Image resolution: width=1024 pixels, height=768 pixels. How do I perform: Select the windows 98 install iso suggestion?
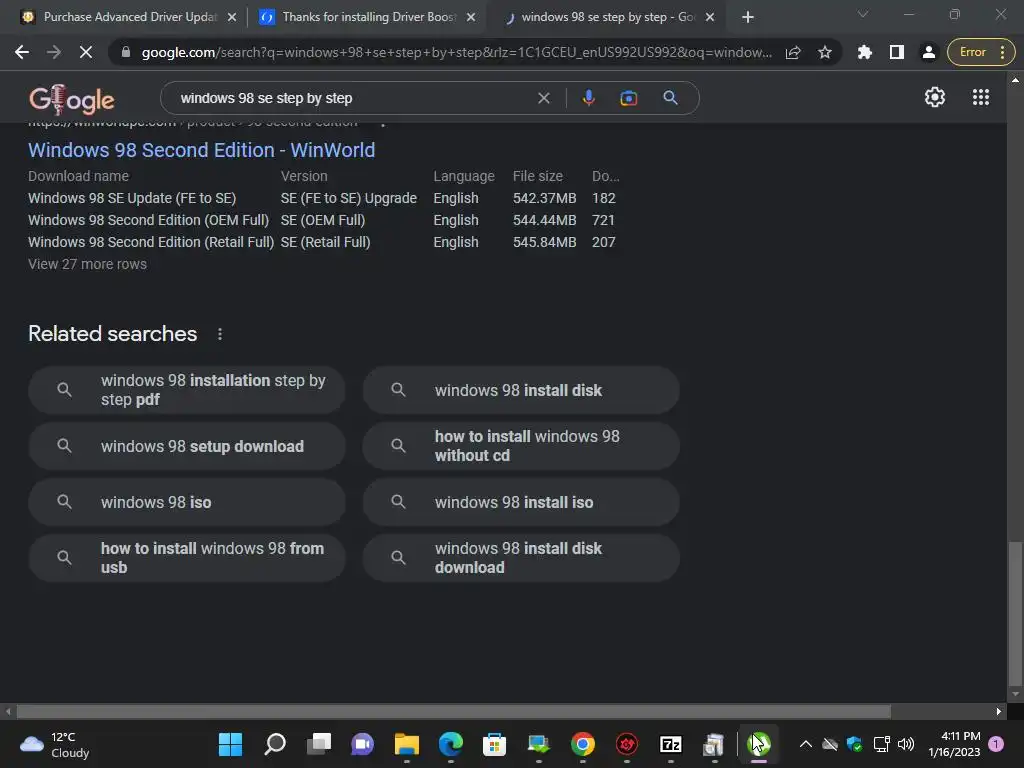point(521,502)
